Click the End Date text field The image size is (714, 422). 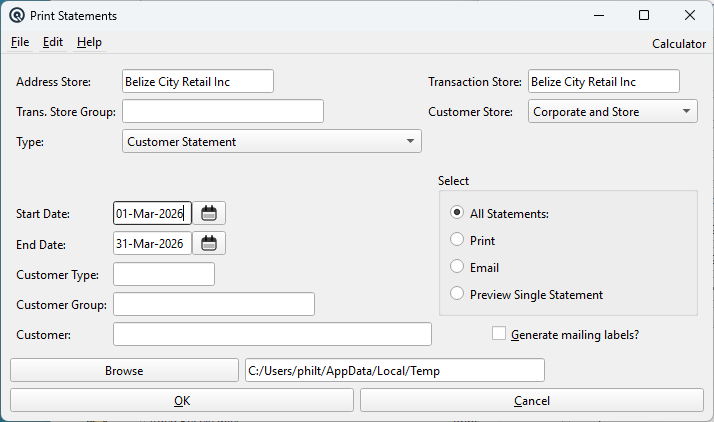[x=153, y=243]
